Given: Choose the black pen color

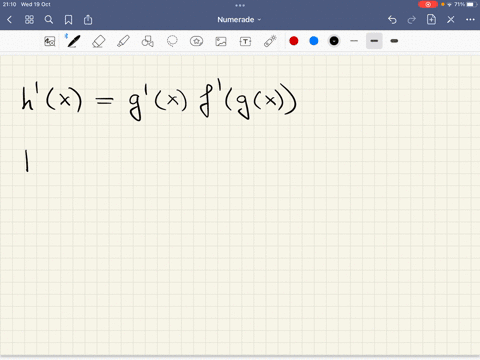Looking at the screenshot, I should (334, 41).
